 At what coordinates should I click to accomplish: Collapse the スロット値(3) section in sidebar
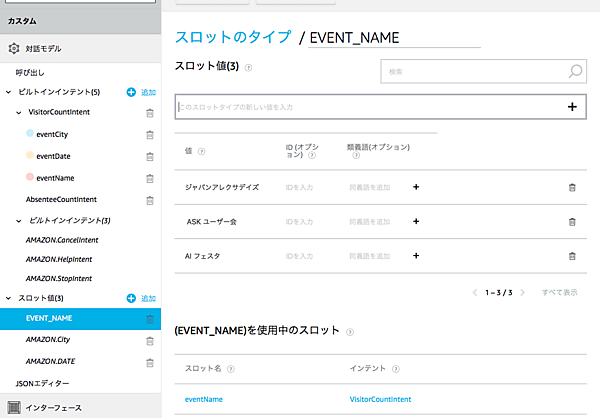click(x=9, y=298)
